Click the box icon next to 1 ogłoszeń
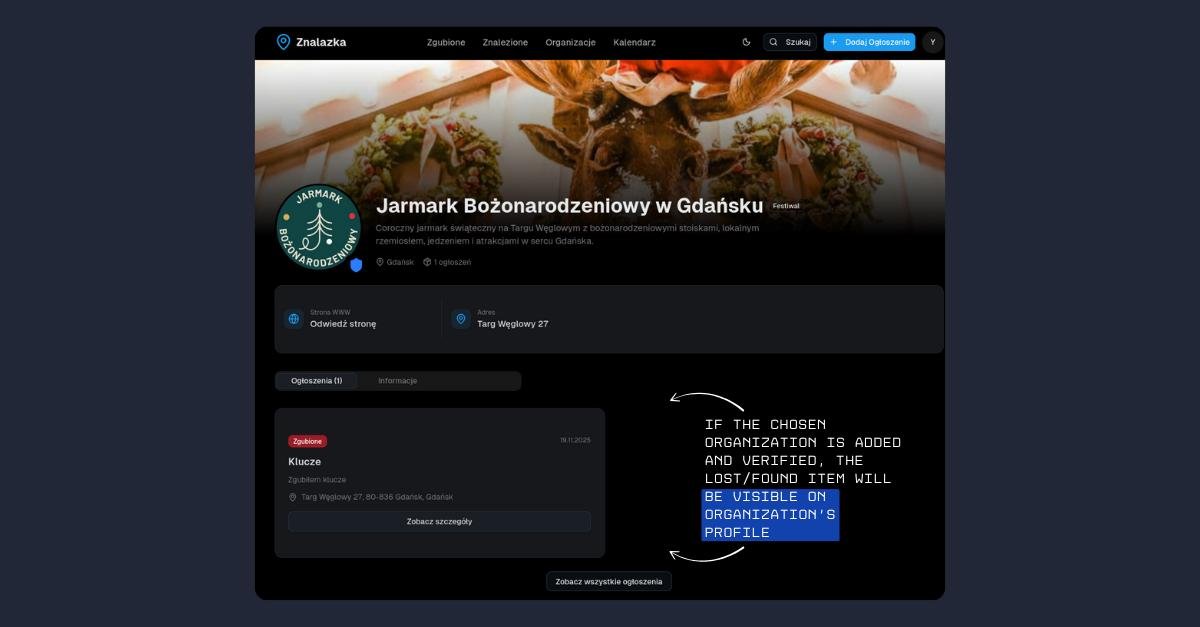The height and width of the screenshot is (627, 1200). (x=427, y=262)
